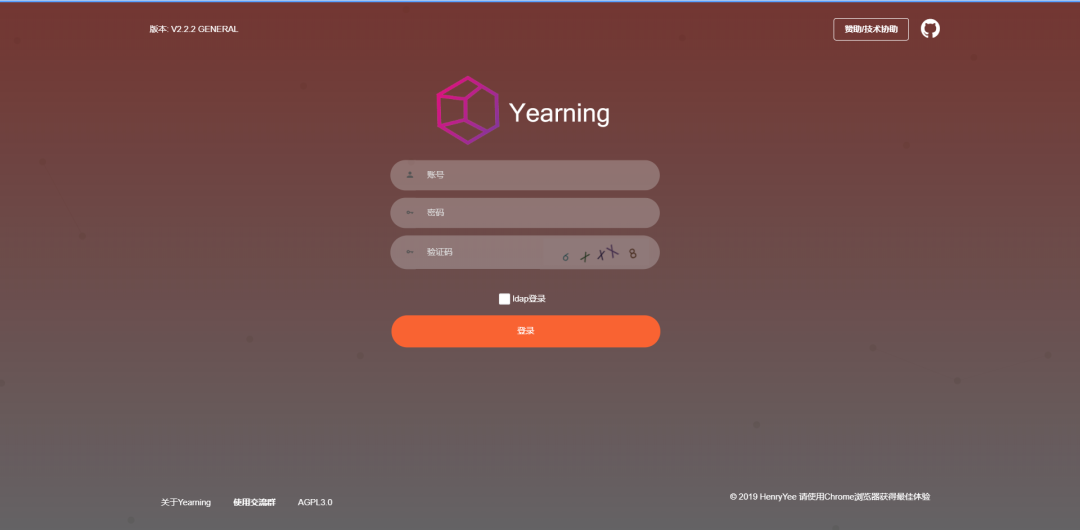Click the key icon in captcha field
Screen dimensions: 1080x530
[x=410, y=252]
